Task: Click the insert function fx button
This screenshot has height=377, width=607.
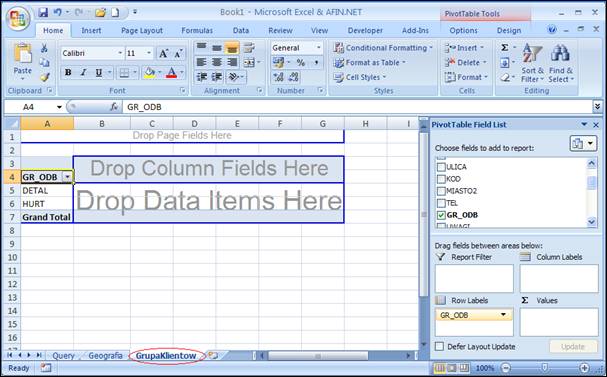Action: tap(114, 107)
